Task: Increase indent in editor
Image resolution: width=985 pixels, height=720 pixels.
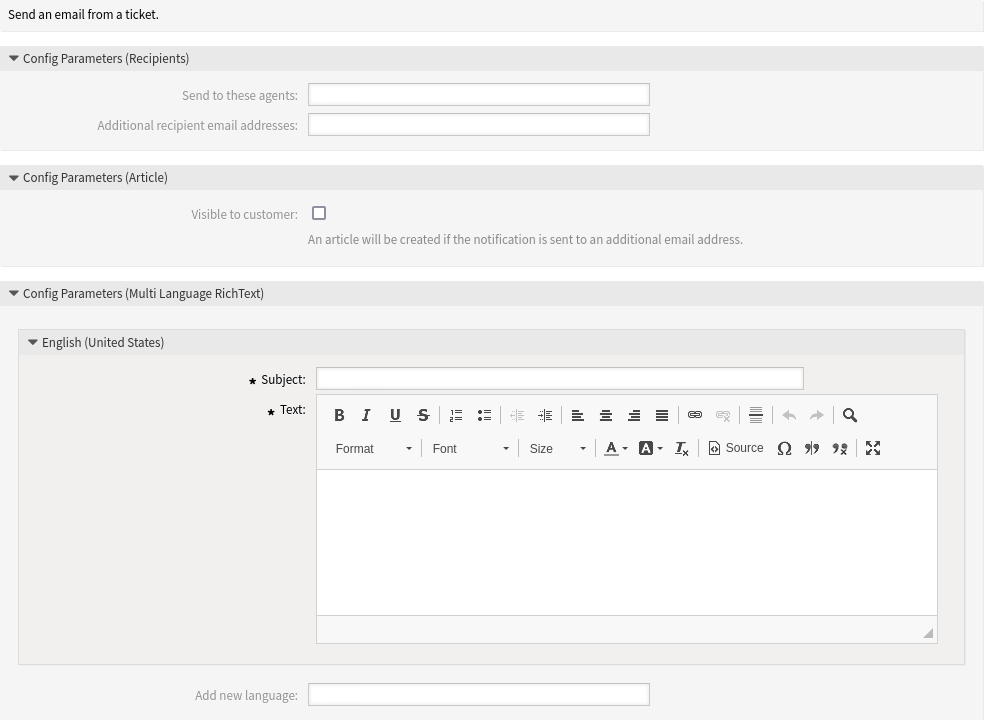Action: [545, 415]
